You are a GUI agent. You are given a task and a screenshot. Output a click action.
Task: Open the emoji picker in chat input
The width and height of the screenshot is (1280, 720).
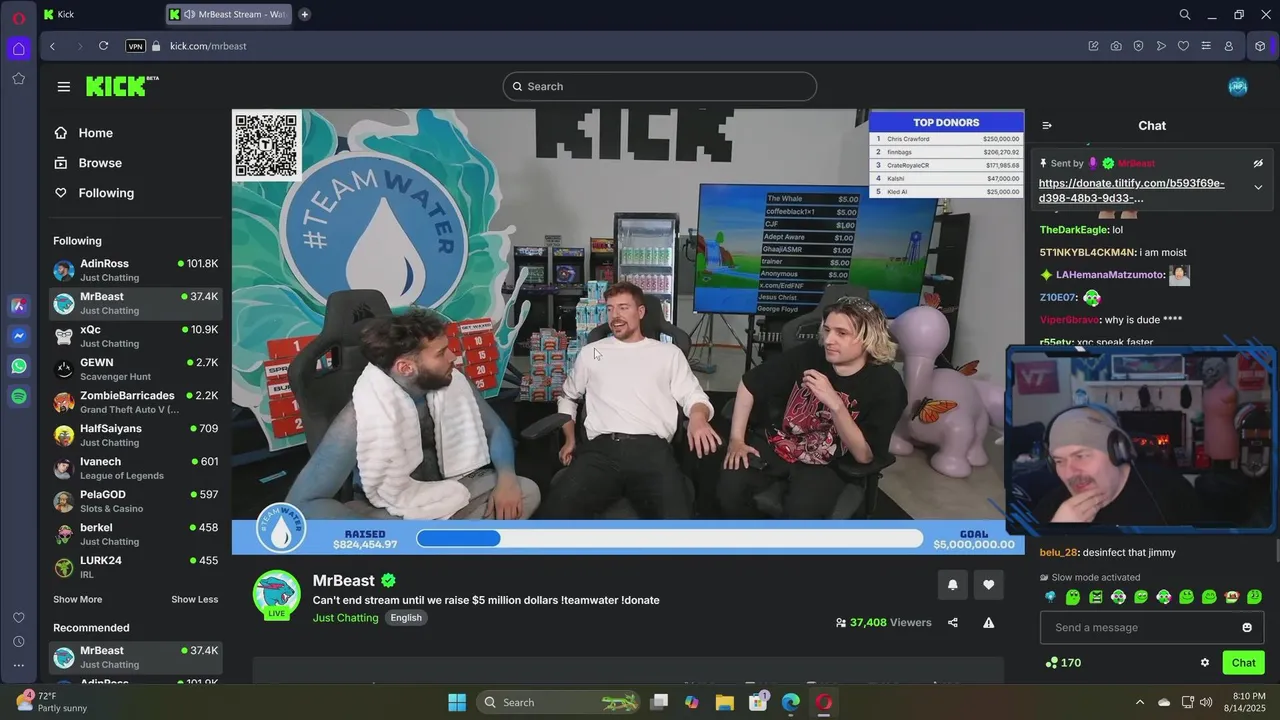tap(1247, 628)
